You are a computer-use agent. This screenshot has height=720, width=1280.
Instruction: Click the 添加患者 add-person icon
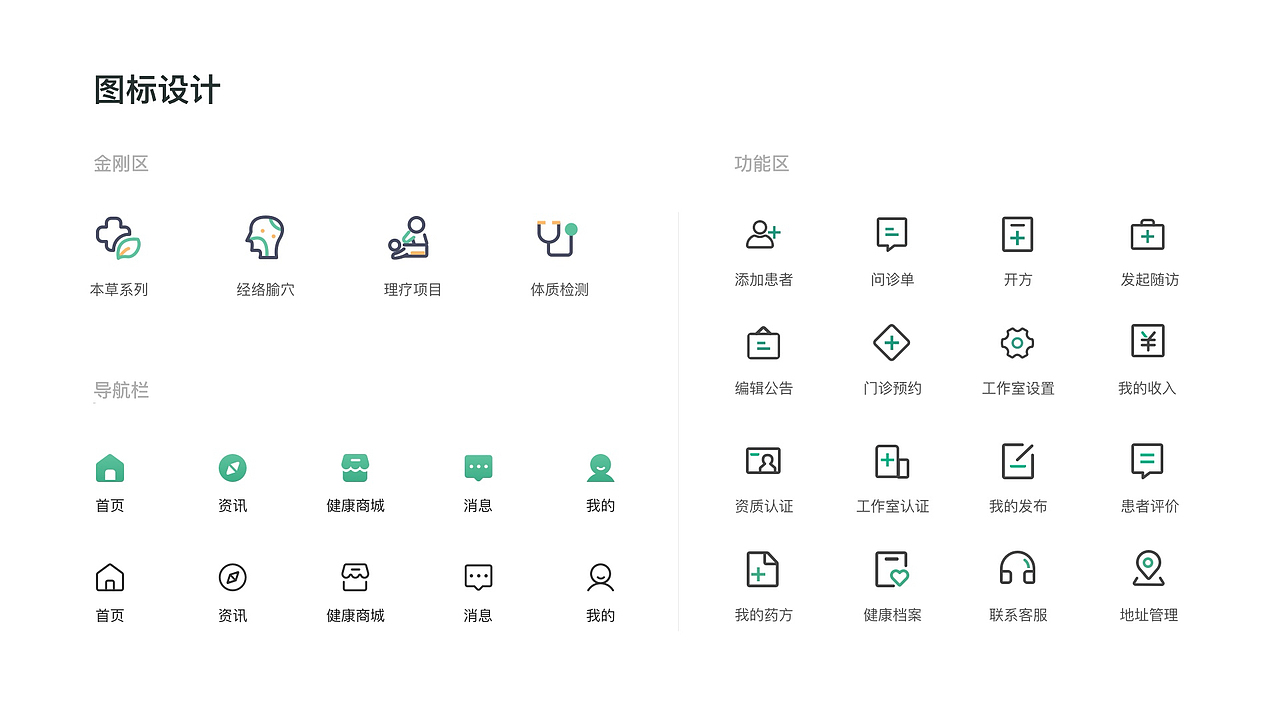tap(763, 235)
